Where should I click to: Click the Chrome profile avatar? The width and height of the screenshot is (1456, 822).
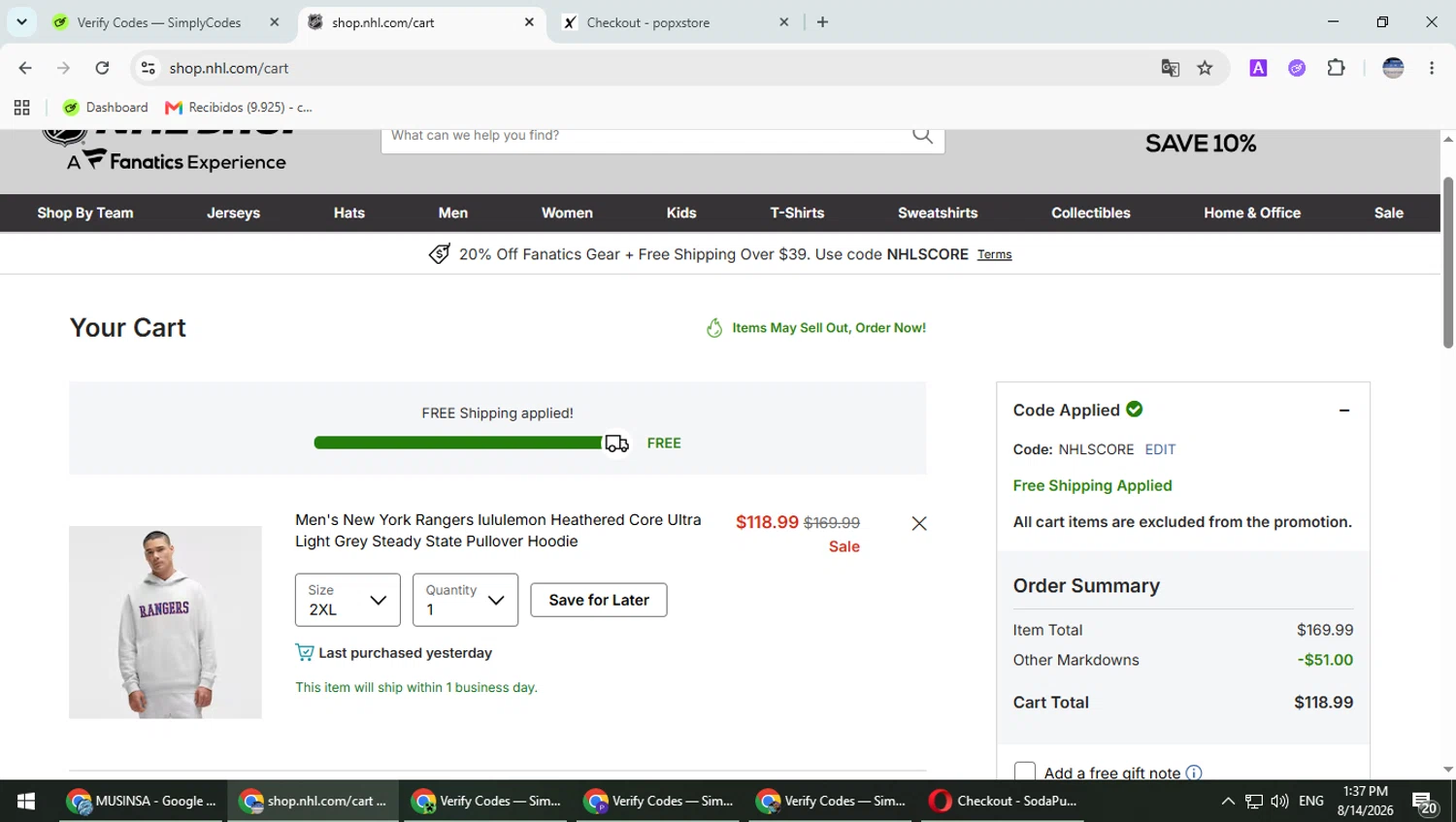pyautogui.click(x=1393, y=68)
